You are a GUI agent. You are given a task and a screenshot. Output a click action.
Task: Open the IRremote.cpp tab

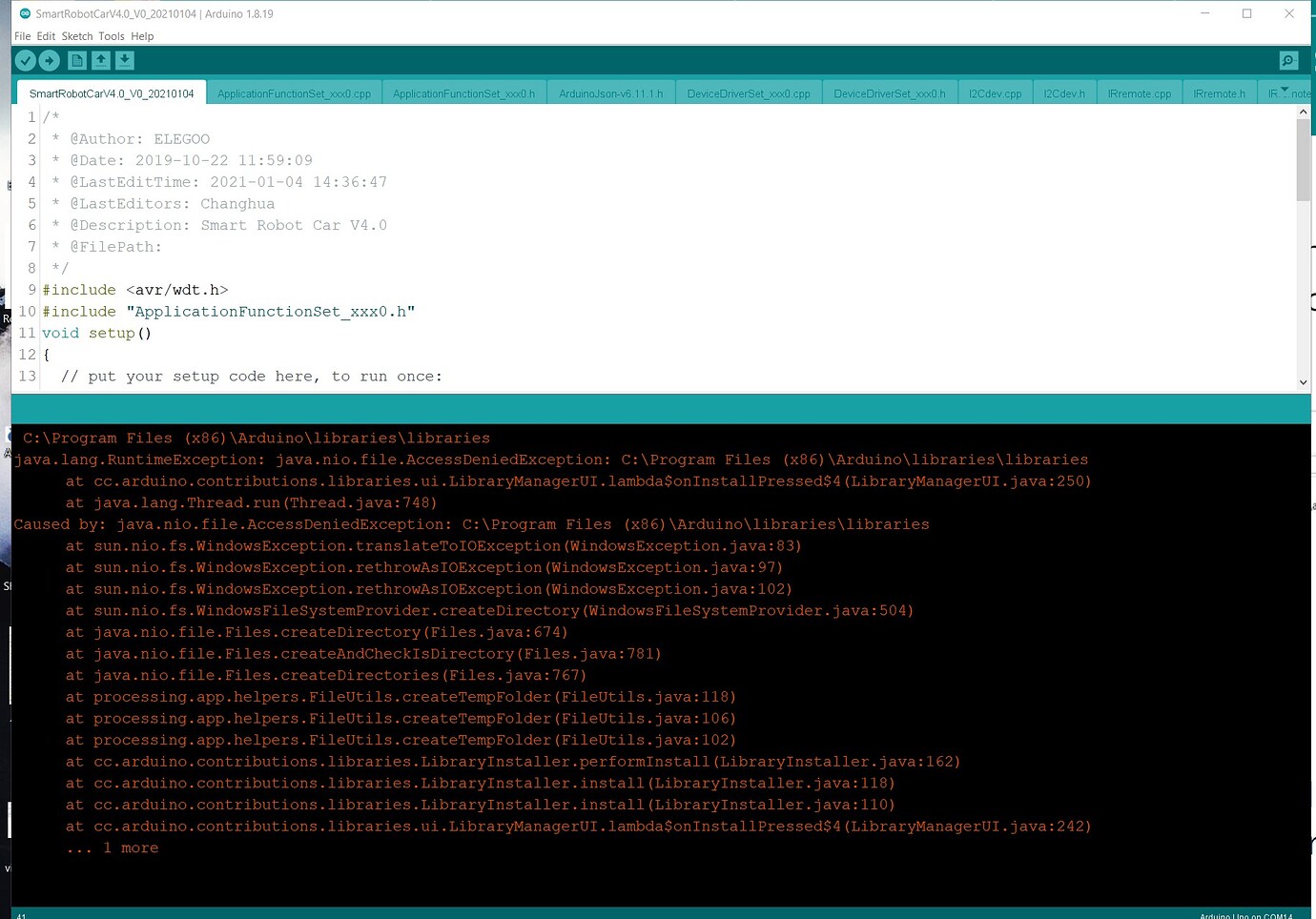1140,92
